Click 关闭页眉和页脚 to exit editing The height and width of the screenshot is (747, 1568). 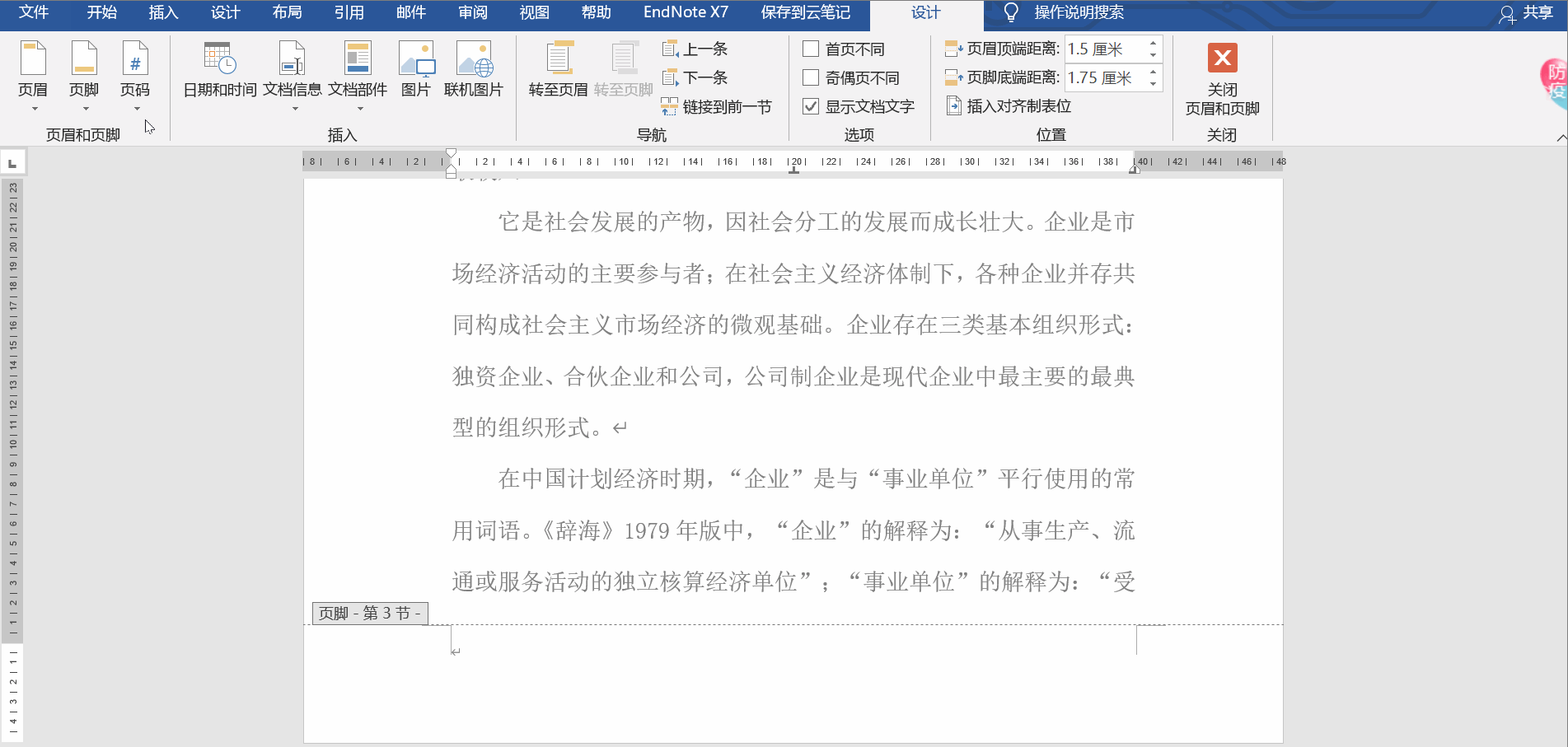pos(1222,78)
